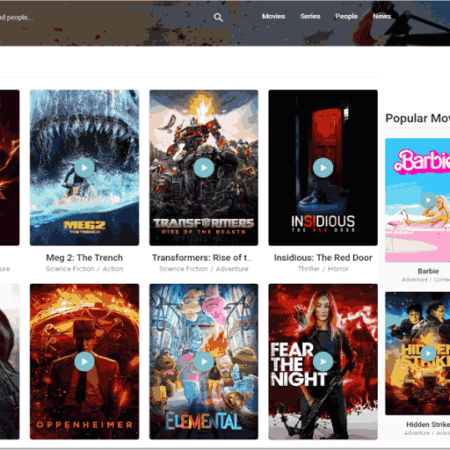Open the Barbie title link
Image resolution: width=450 pixels, height=450 pixels.
tap(428, 271)
